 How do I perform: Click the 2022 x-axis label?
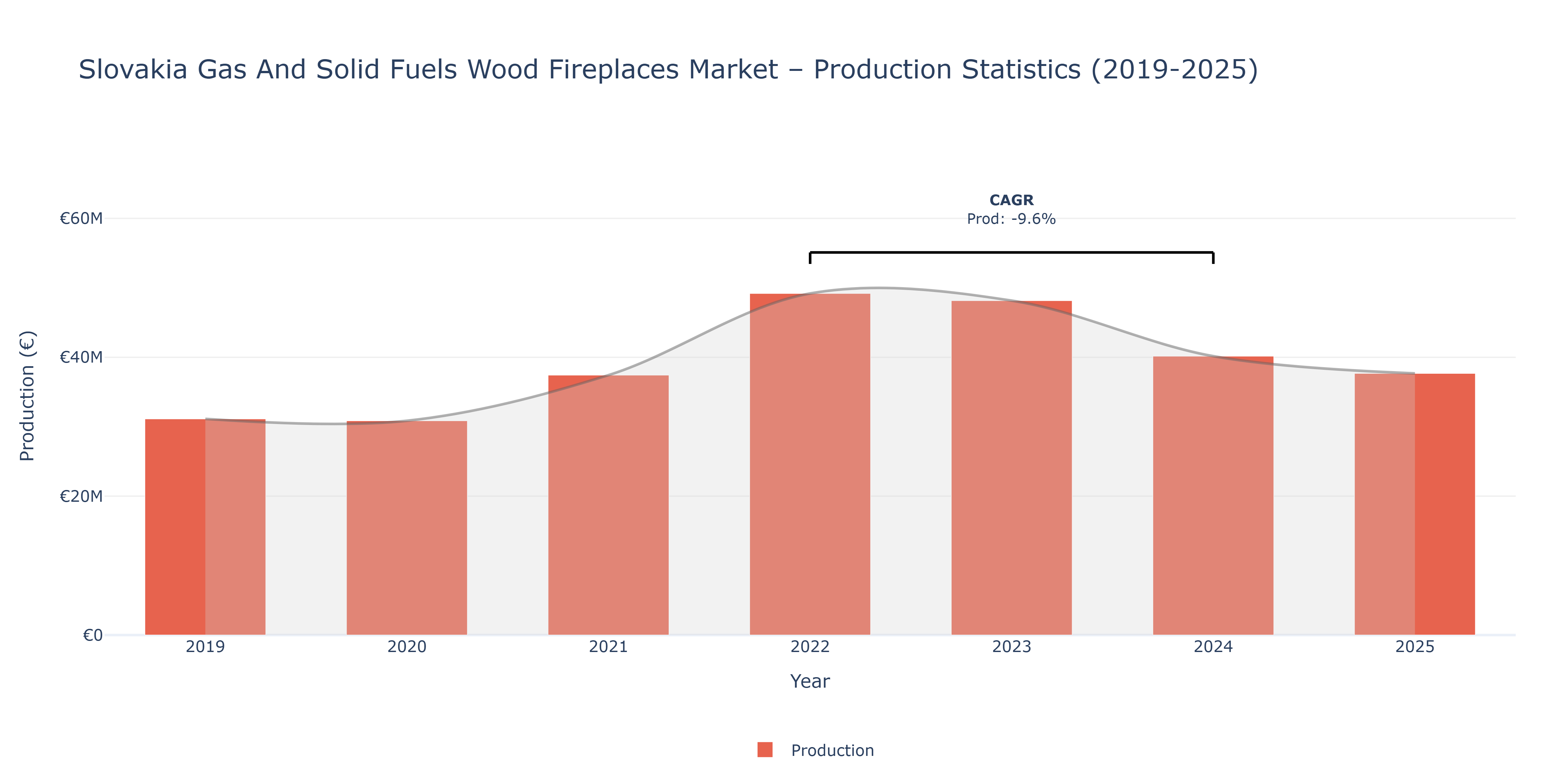pos(809,646)
